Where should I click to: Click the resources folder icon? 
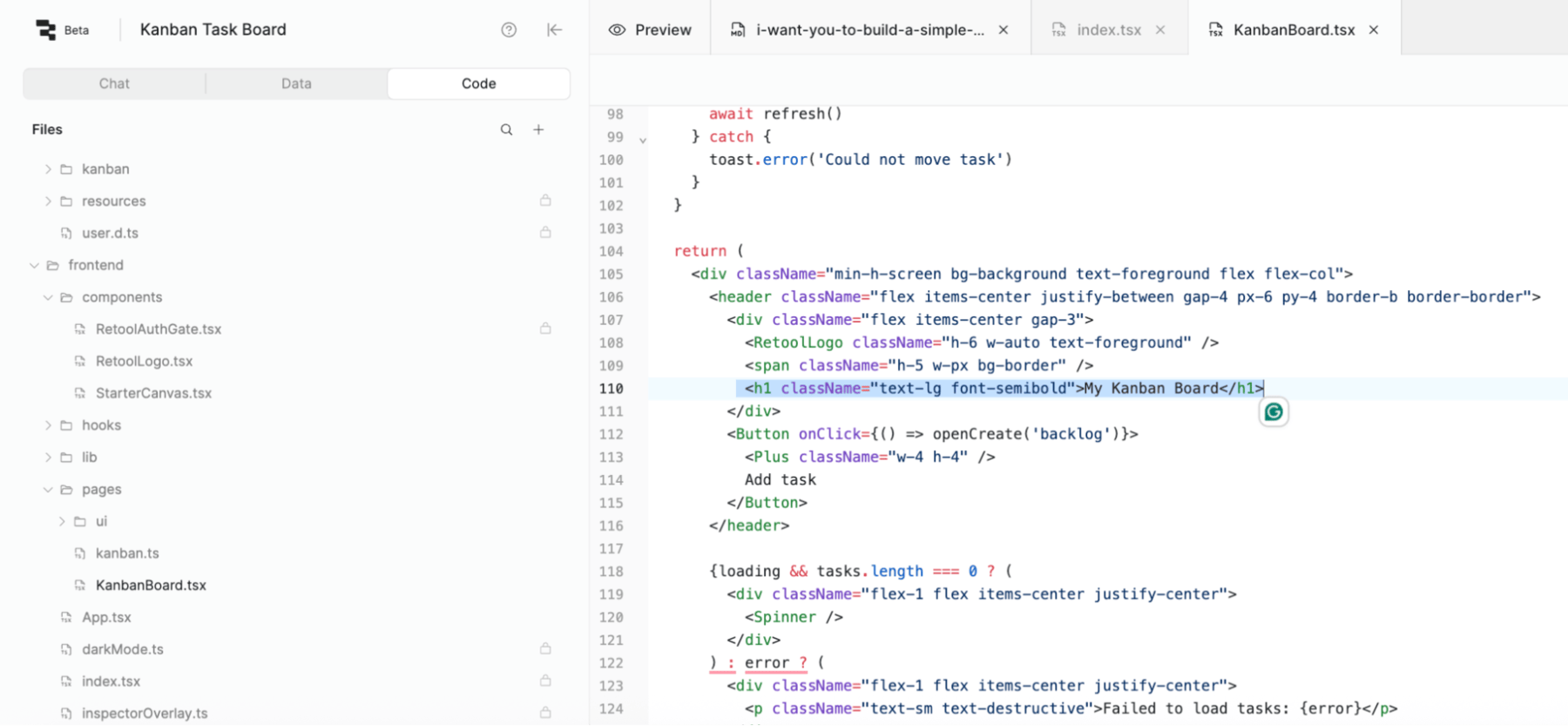click(x=66, y=201)
